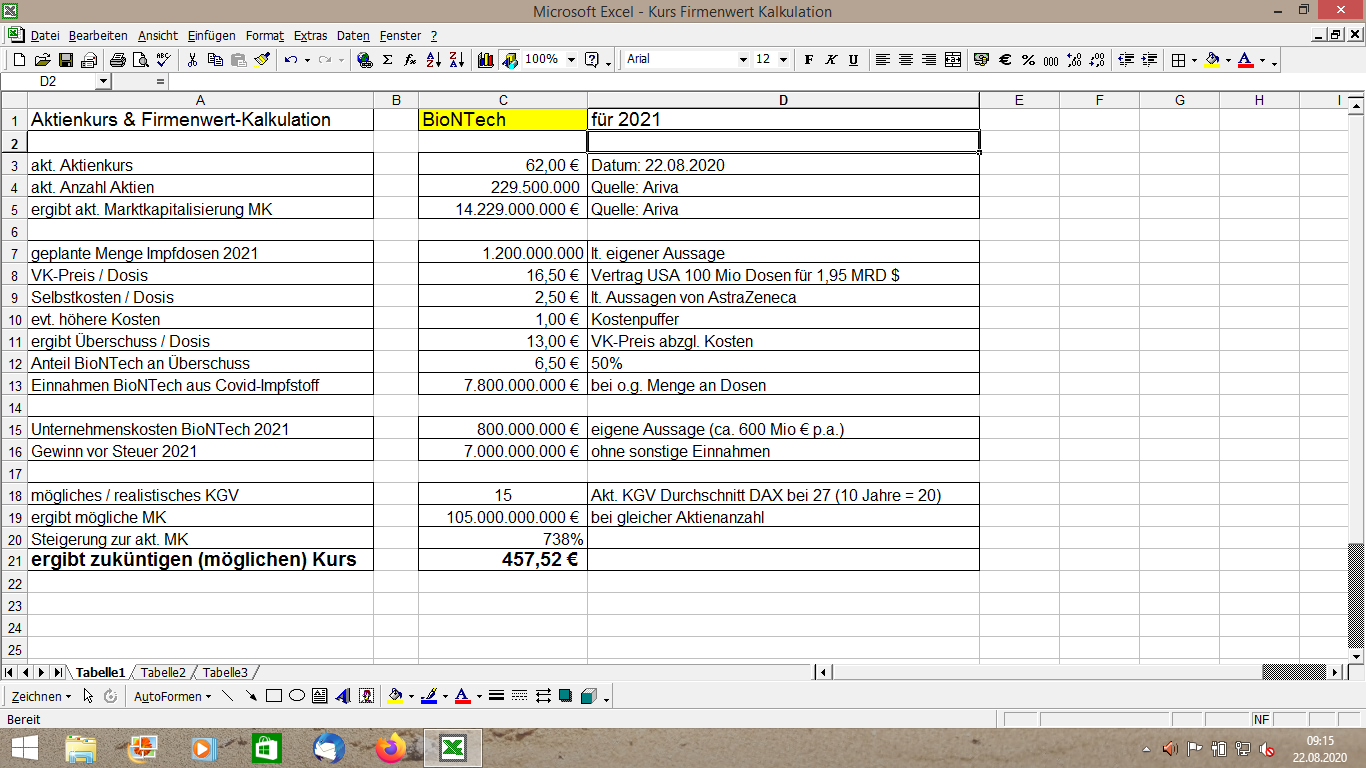This screenshot has width=1366, height=768.
Task: Open the fx function wizard
Action: coord(410,60)
